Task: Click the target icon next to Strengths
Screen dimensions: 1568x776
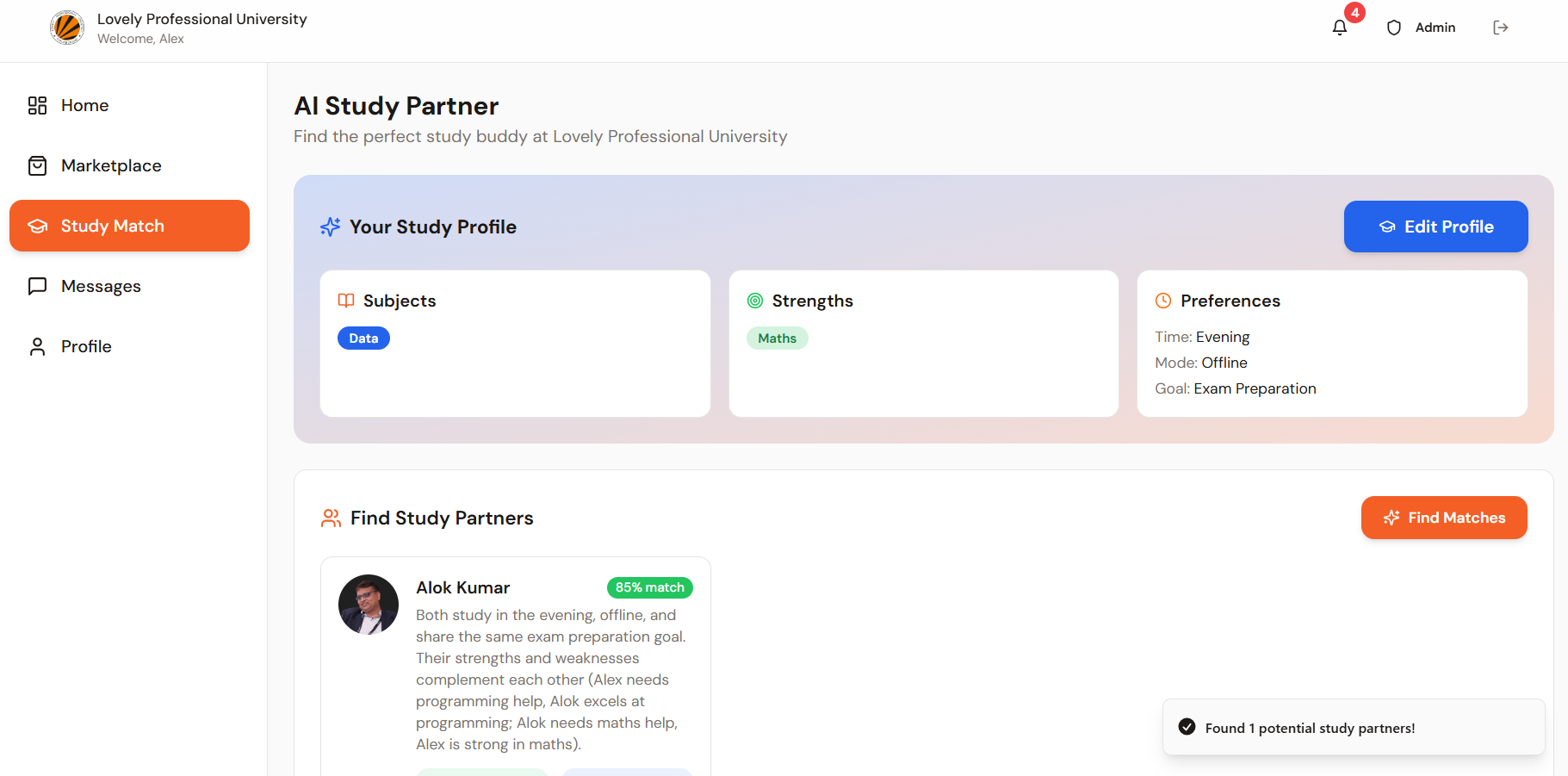Action: click(x=755, y=301)
